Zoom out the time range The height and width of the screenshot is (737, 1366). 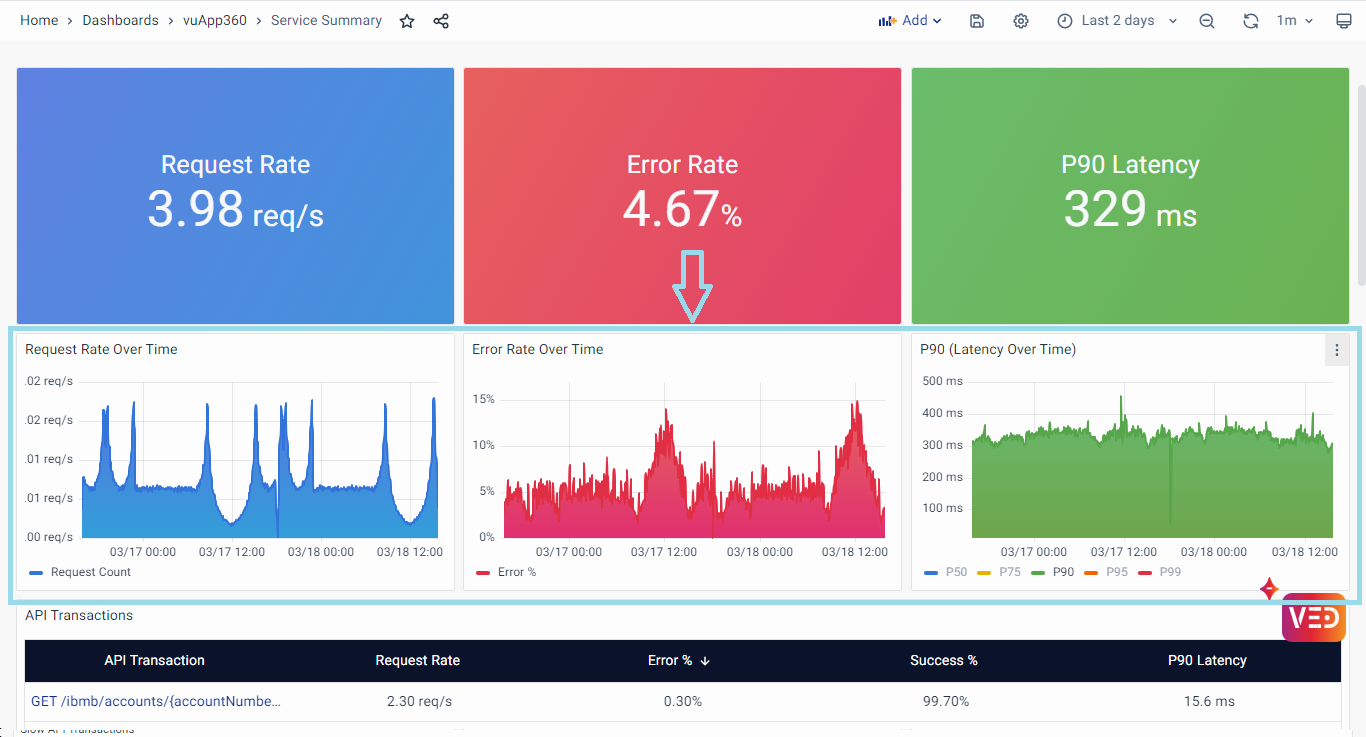[x=1207, y=21]
